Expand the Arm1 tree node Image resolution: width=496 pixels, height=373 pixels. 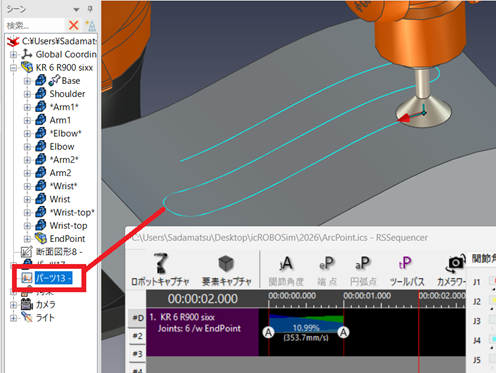click(x=27, y=120)
